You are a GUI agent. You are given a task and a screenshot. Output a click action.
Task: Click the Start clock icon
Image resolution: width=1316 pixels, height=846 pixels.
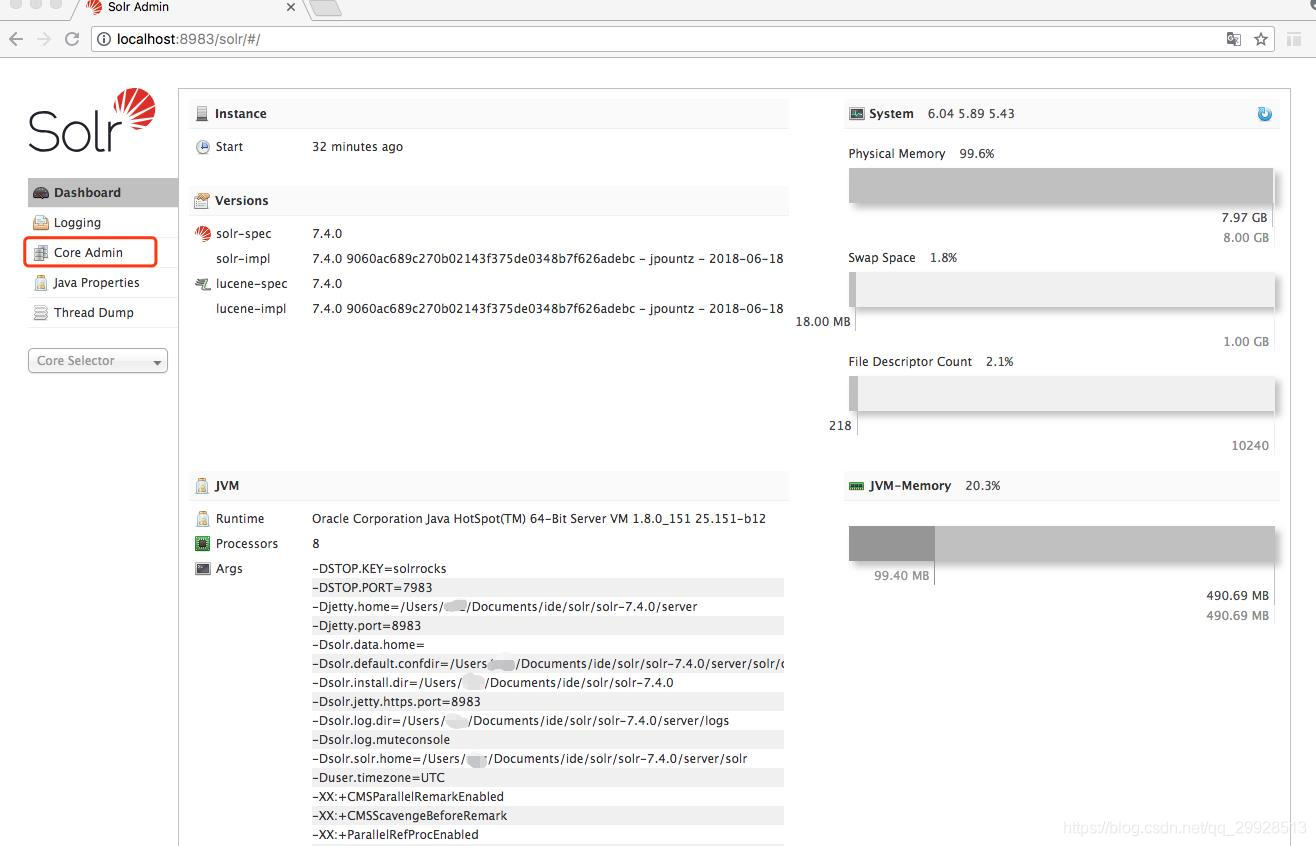pyautogui.click(x=203, y=147)
